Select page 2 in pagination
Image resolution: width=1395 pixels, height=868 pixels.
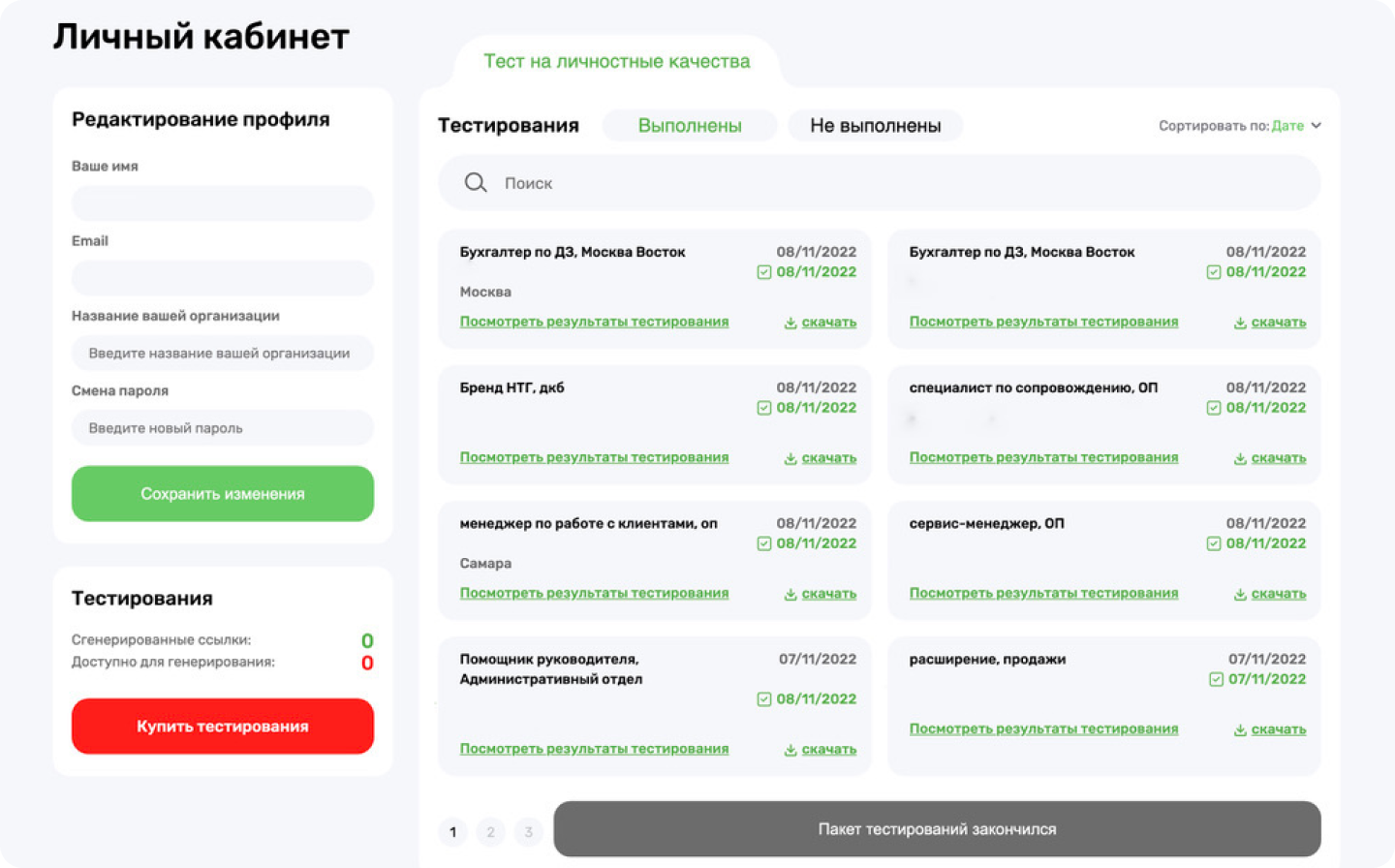click(x=491, y=831)
